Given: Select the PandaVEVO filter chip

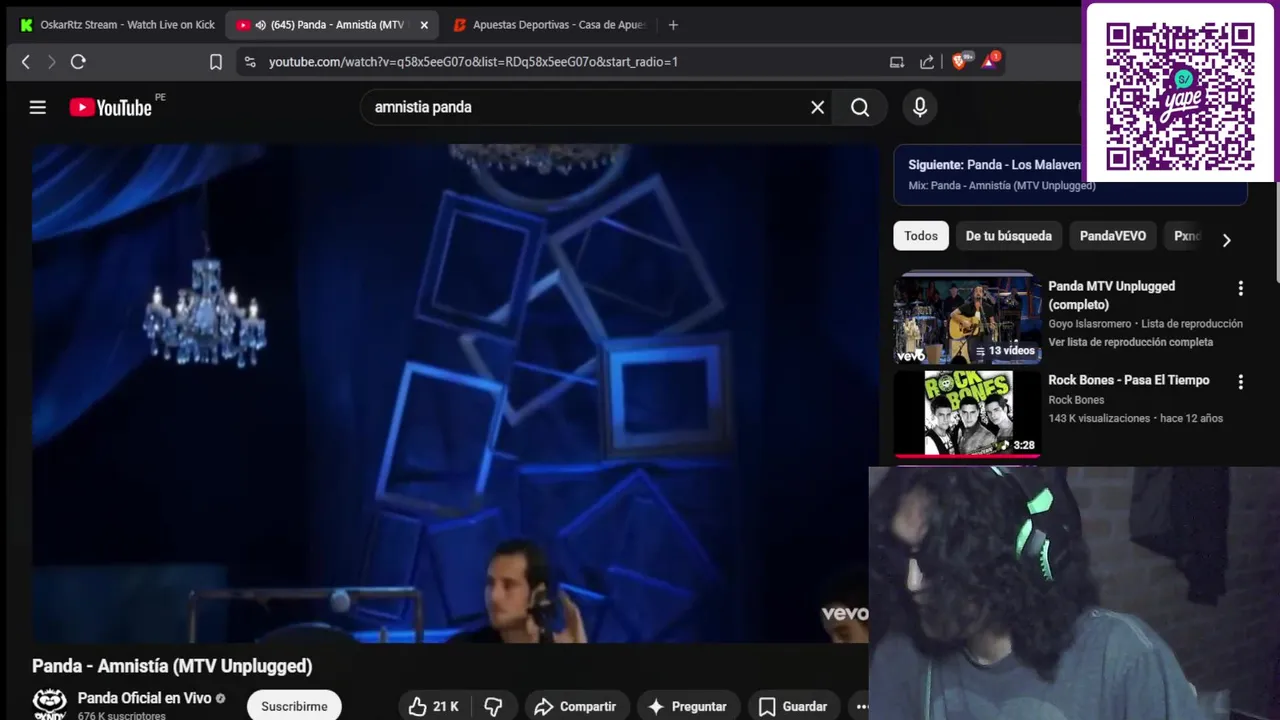Looking at the screenshot, I should coord(1112,236).
